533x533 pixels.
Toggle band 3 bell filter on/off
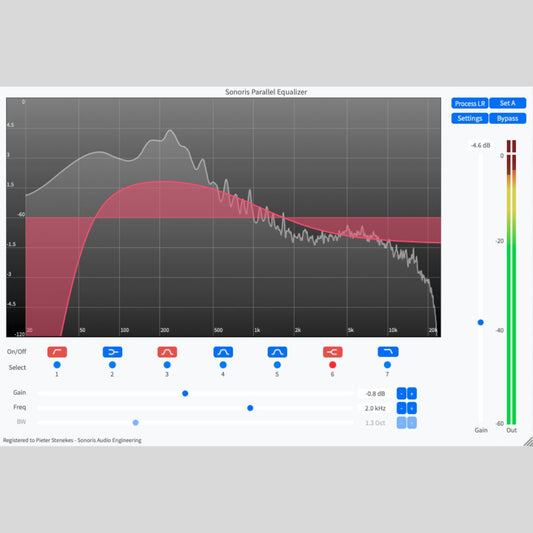[x=167, y=352]
